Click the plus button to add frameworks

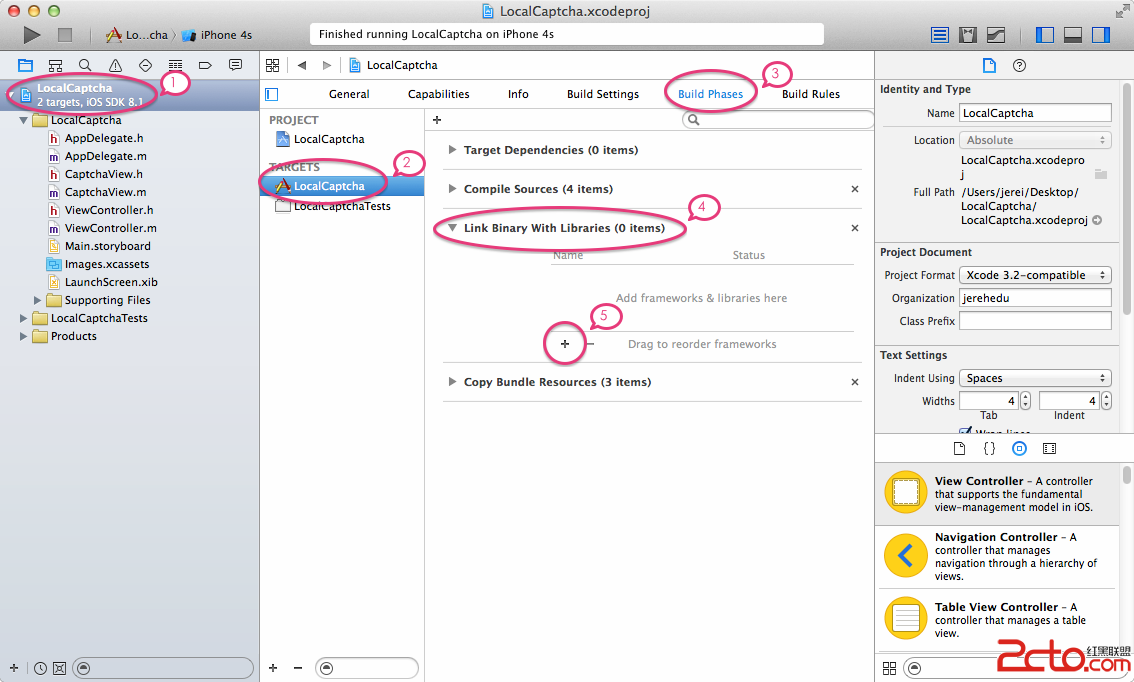coord(565,344)
